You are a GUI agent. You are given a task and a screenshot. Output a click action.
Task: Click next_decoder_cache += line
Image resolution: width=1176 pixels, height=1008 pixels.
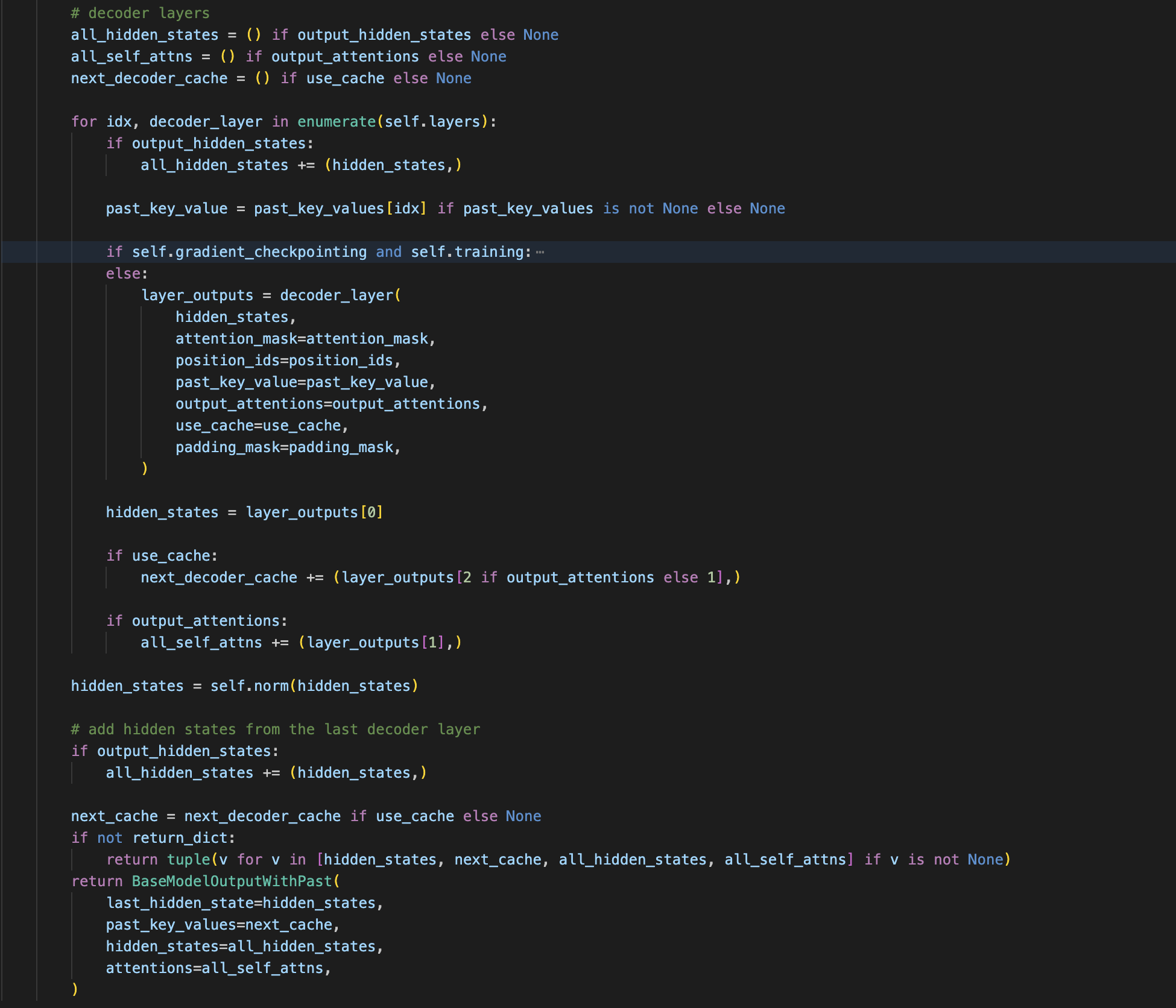tap(218, 578)
